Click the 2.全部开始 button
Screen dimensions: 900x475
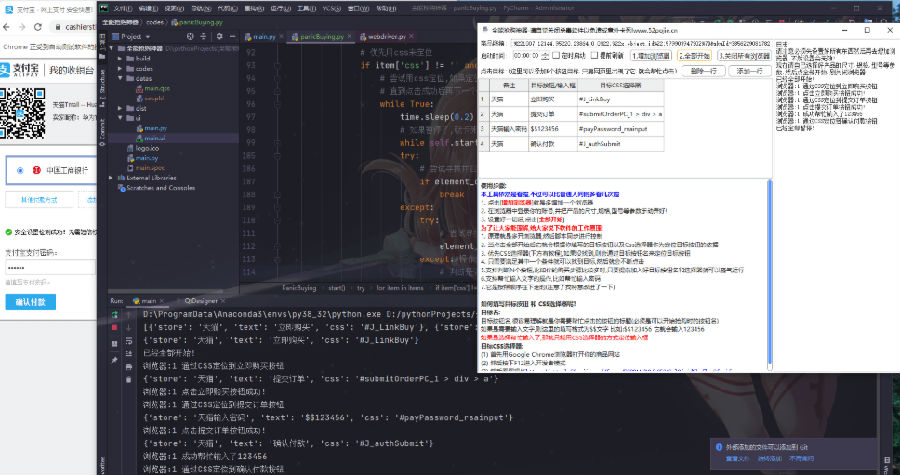698,55
